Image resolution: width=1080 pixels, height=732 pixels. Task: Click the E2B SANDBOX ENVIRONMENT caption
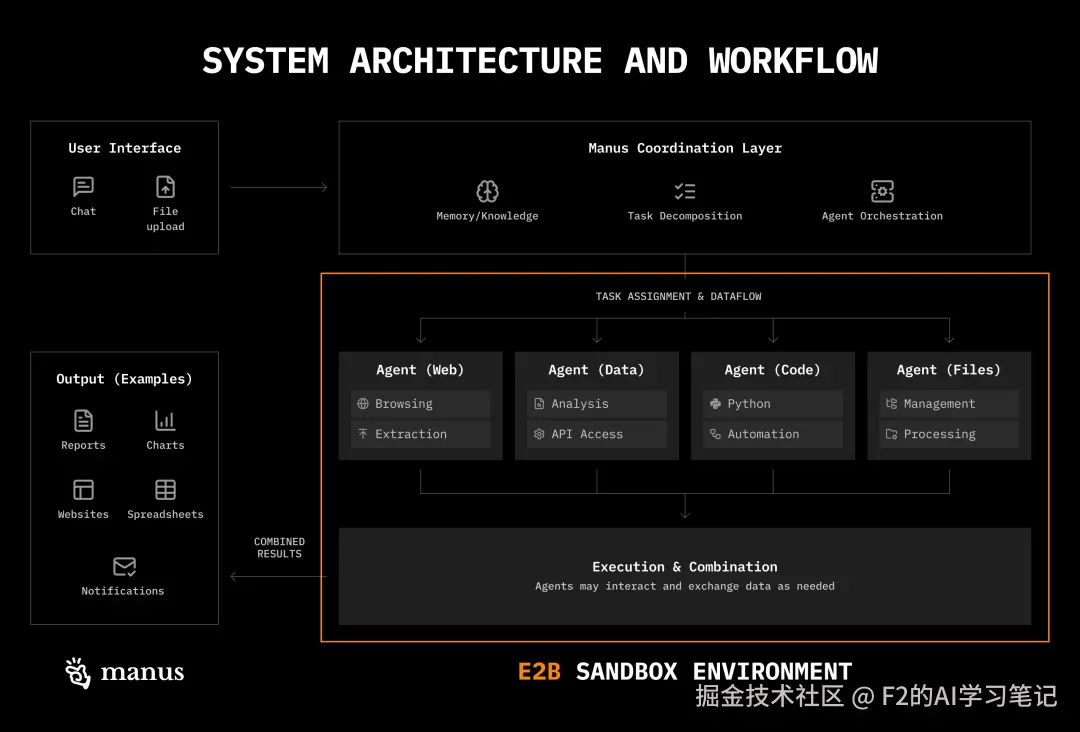point(685,671)
